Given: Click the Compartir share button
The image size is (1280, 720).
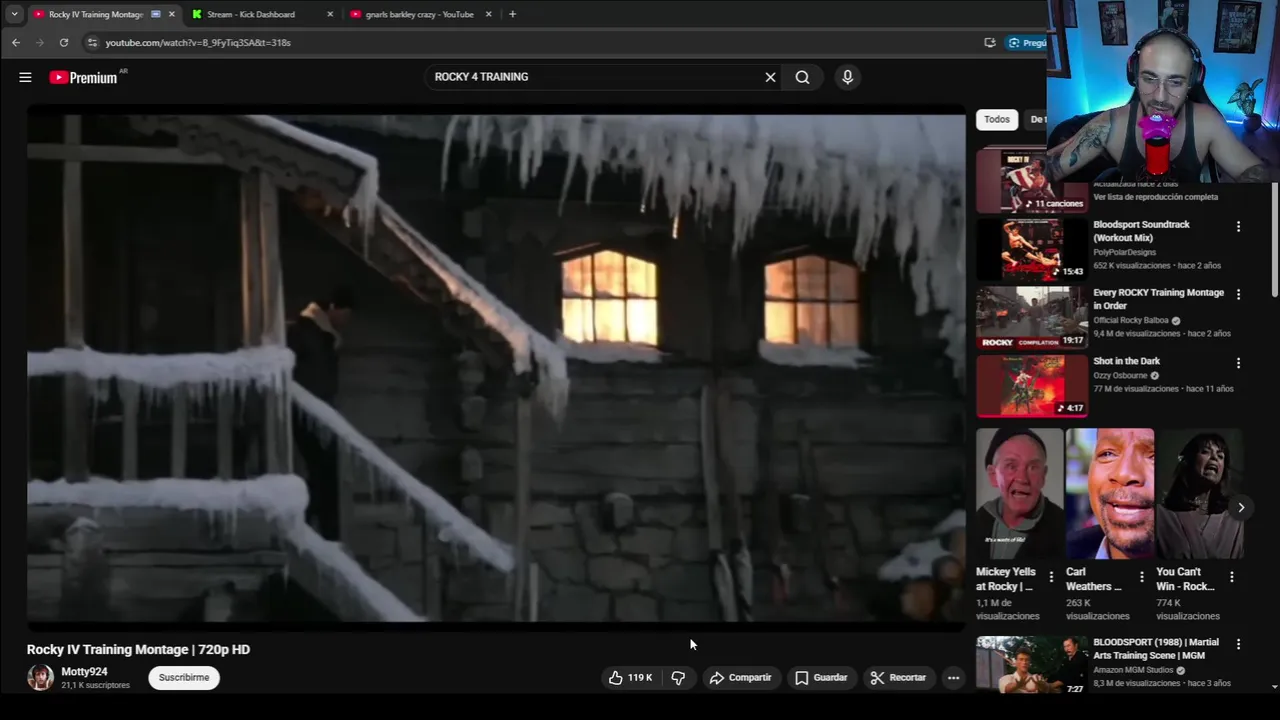Looking at the screenshot, I should click(740, 678).
